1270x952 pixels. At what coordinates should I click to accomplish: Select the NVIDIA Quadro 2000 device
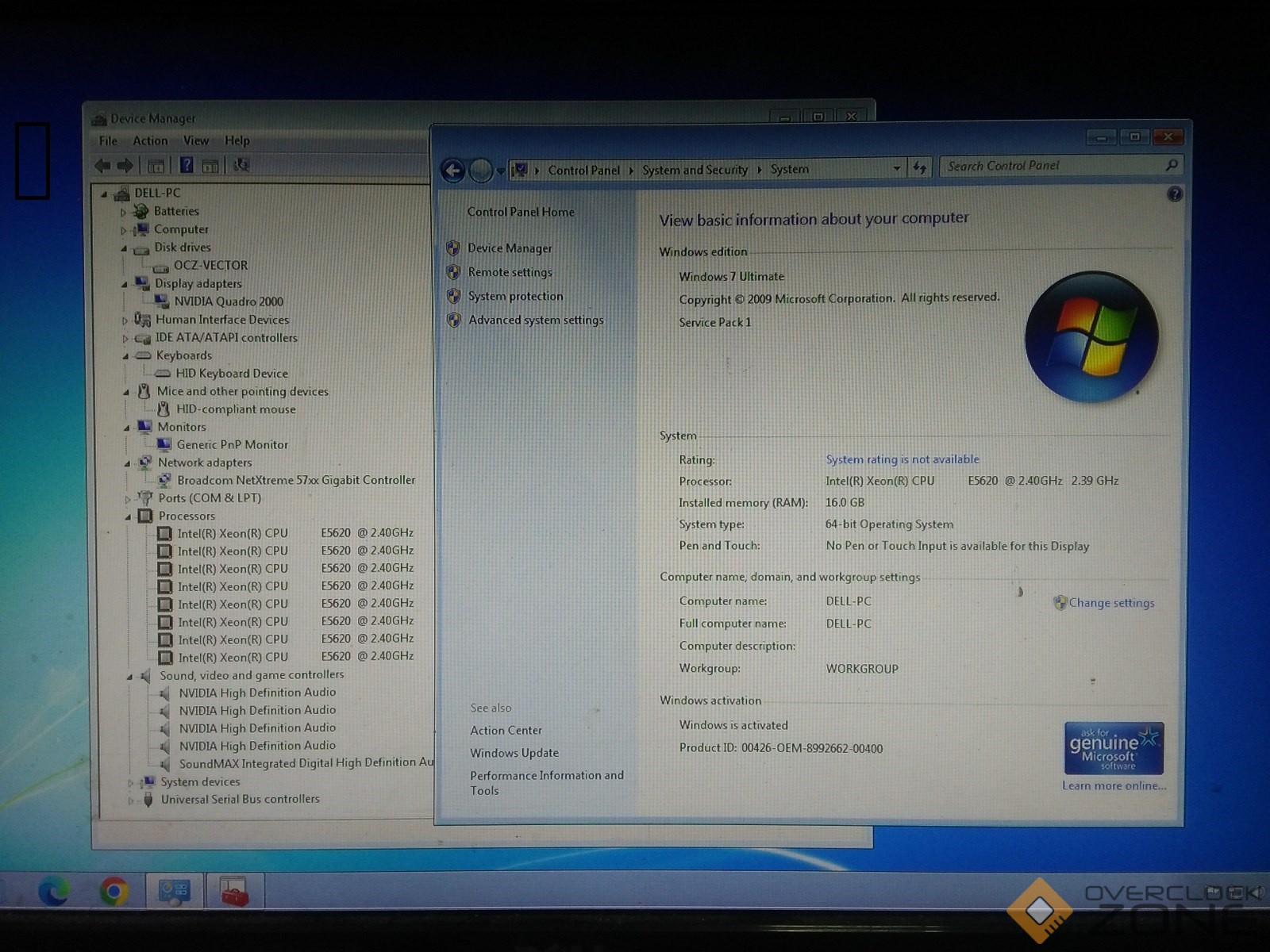tap(229, 301)
